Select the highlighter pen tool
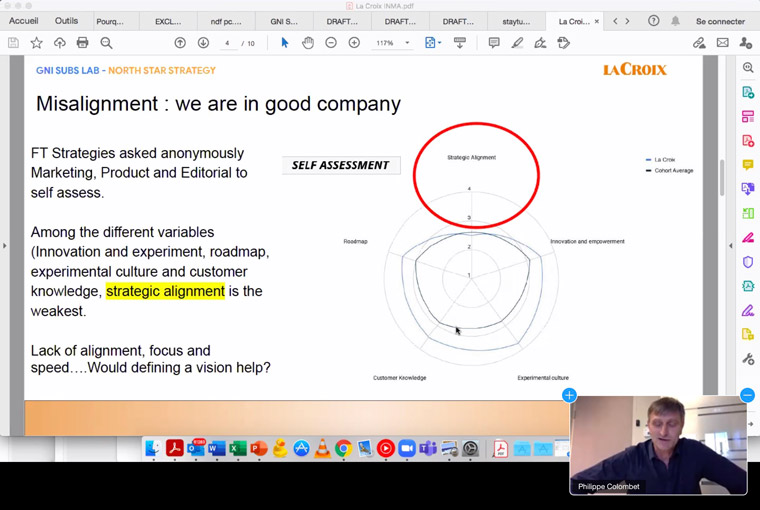This screenshot has height=510, width=760. click(x=517, y=43)
